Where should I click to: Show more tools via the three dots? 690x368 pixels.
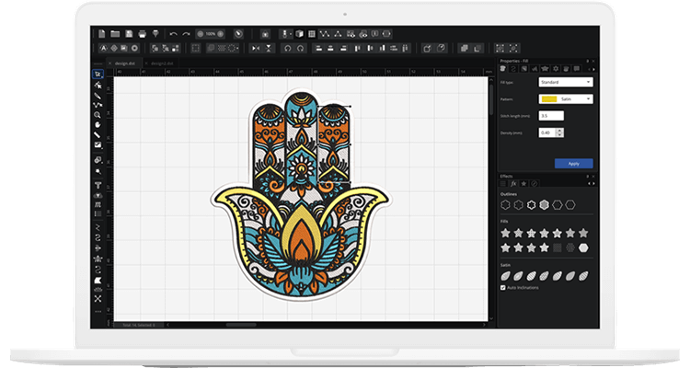(x=98, y=311)
